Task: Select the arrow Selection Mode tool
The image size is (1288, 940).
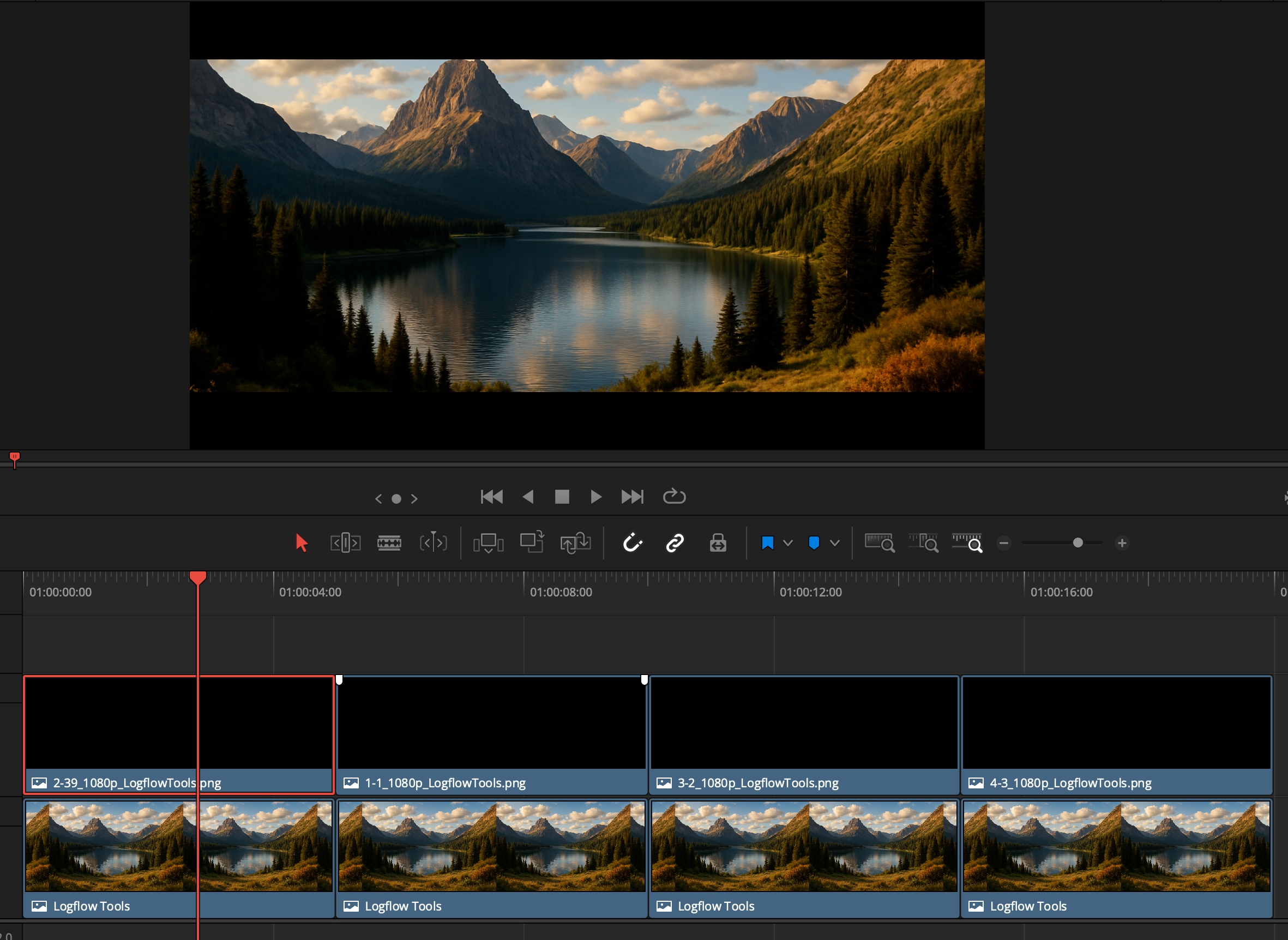Action: pyautogui.click(x=302, y=543)
